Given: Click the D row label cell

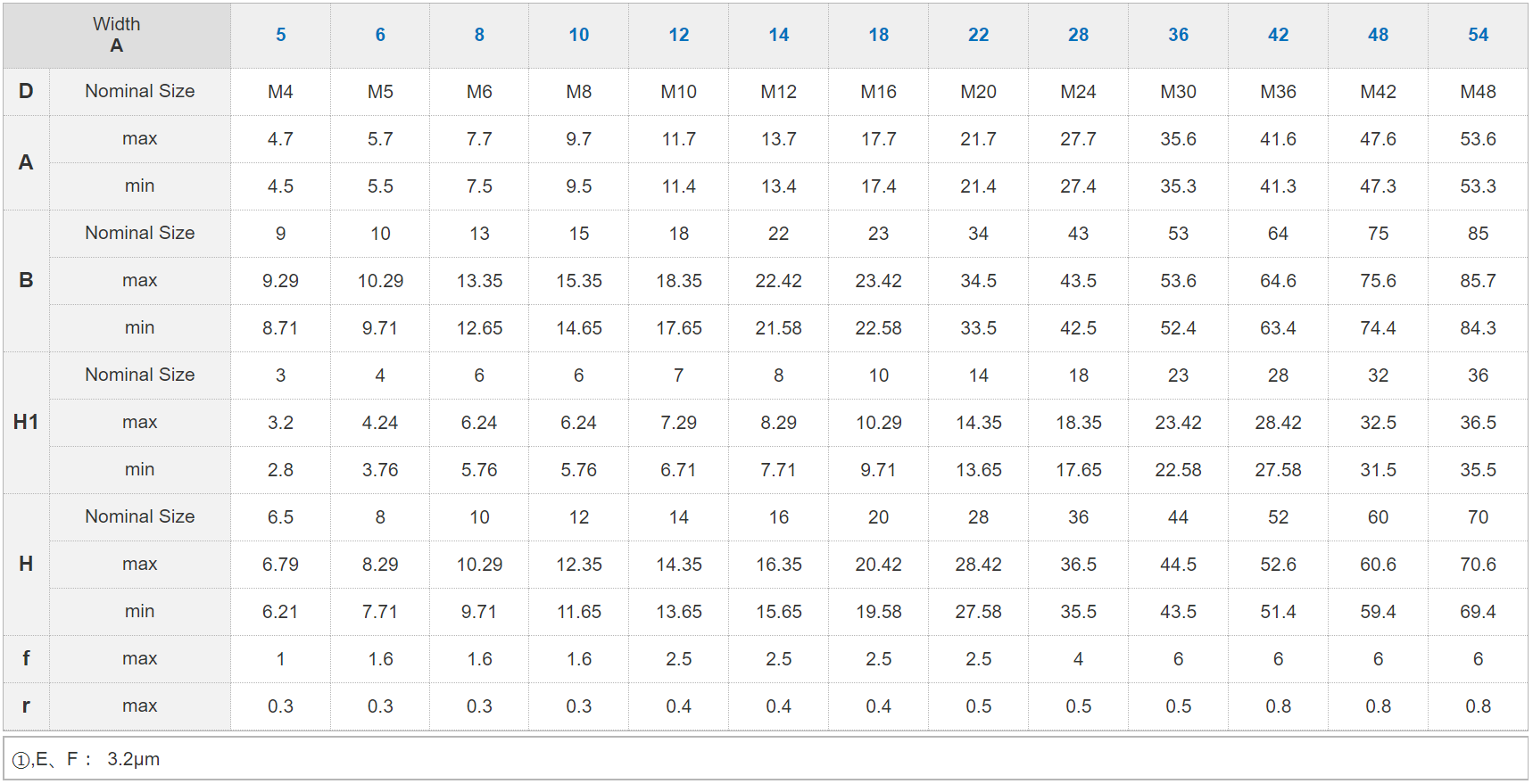Looking at the screenshot, I should (26, 91).
